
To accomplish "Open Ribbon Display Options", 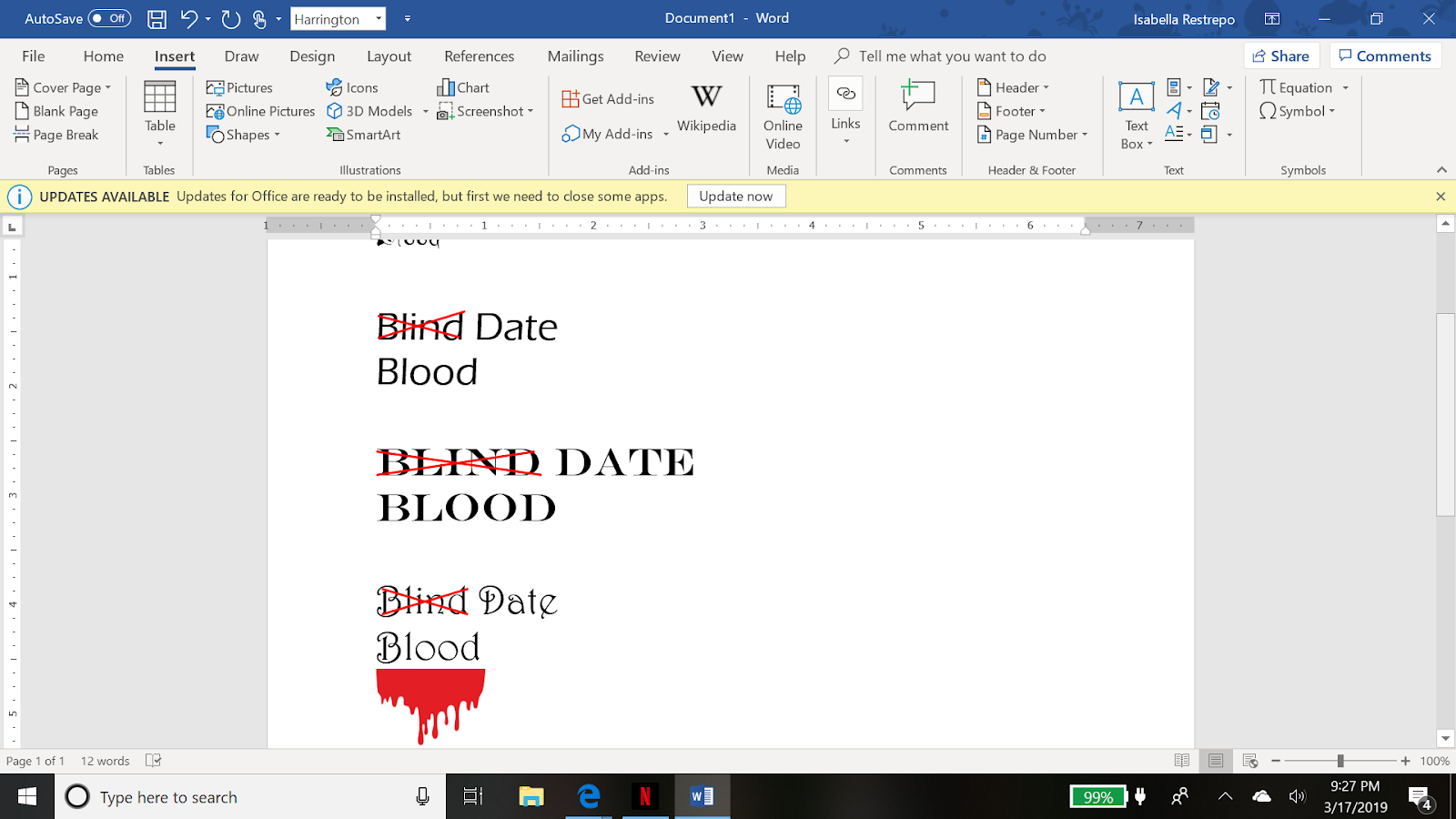I will [1272, 18].
